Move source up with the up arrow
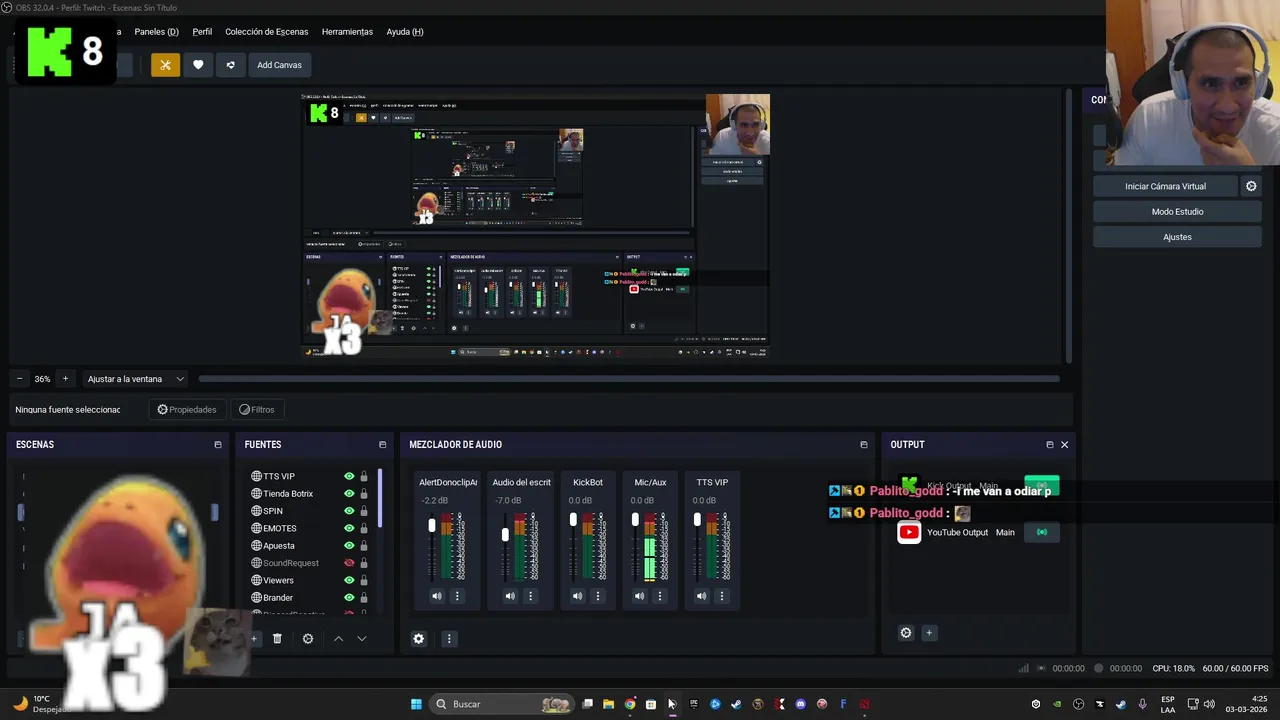 pos(338,639)
